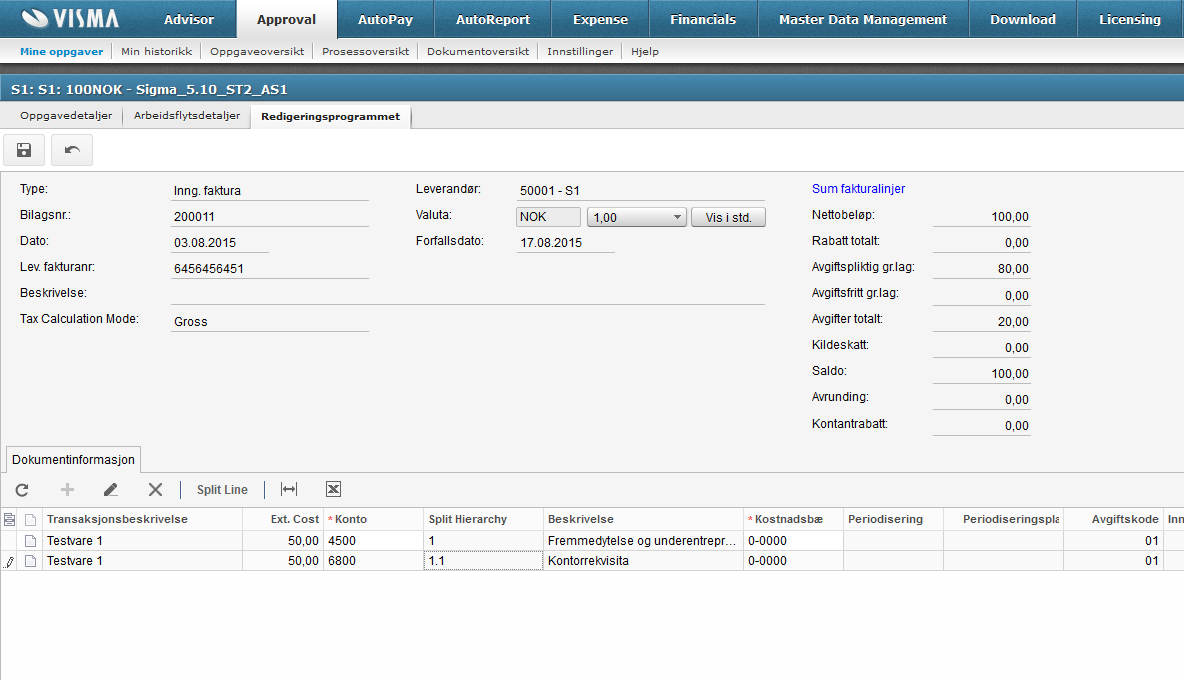Click the Split Hierarchy column header

tap(483, 519)
